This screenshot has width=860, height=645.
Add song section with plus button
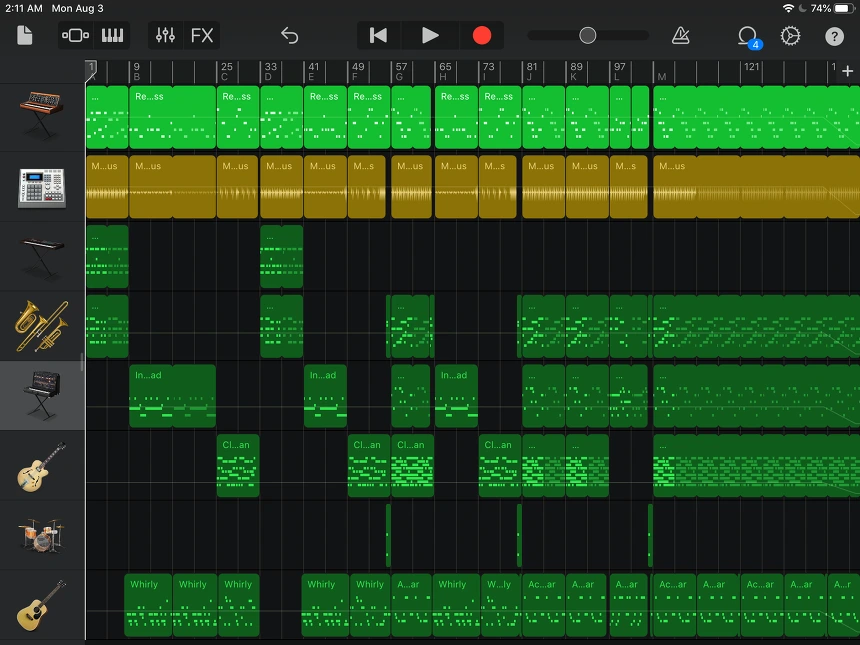click(x=847, y=71)
